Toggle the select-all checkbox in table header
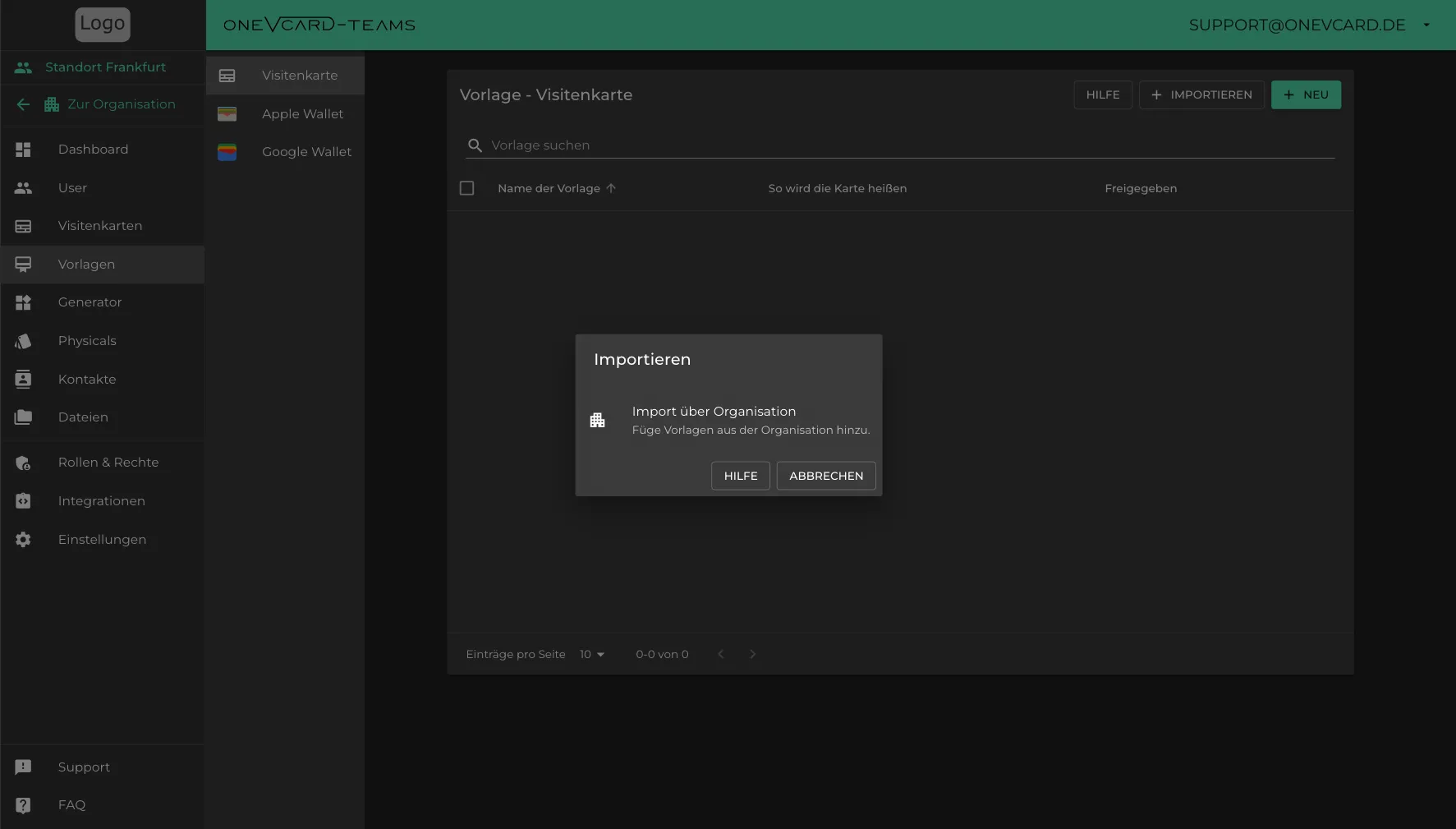1456x829 pixels. pos(467,188)
